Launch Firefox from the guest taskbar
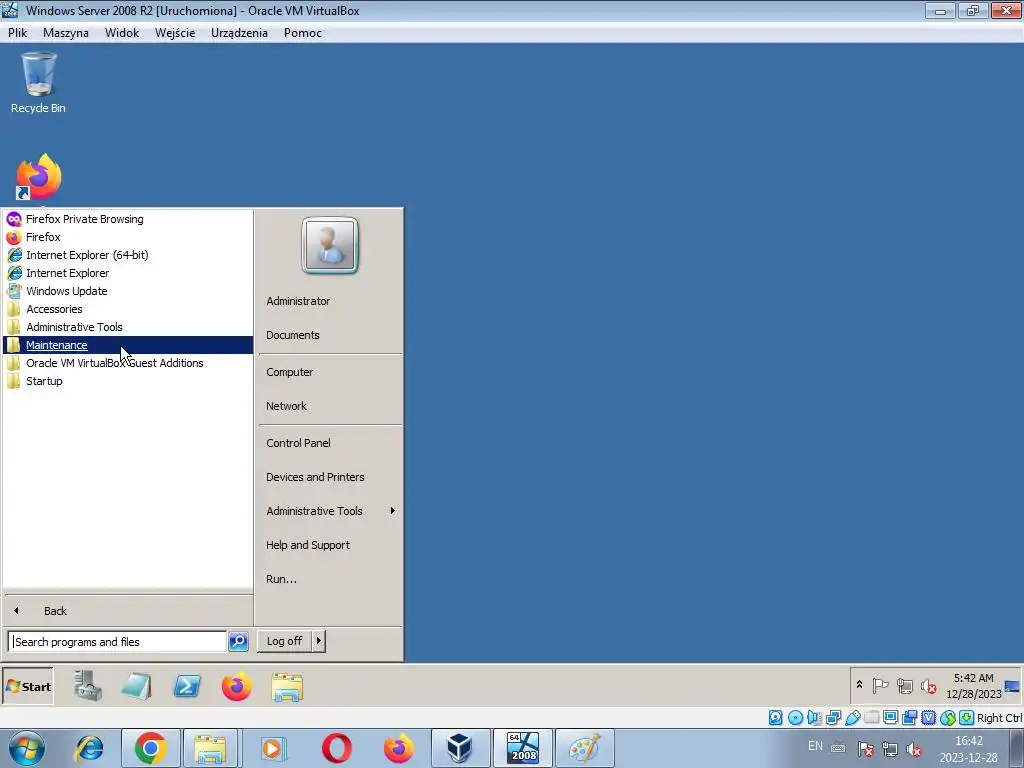This screenshot has height=768, width=1024. pyautogui.click(x=236, y=686)
